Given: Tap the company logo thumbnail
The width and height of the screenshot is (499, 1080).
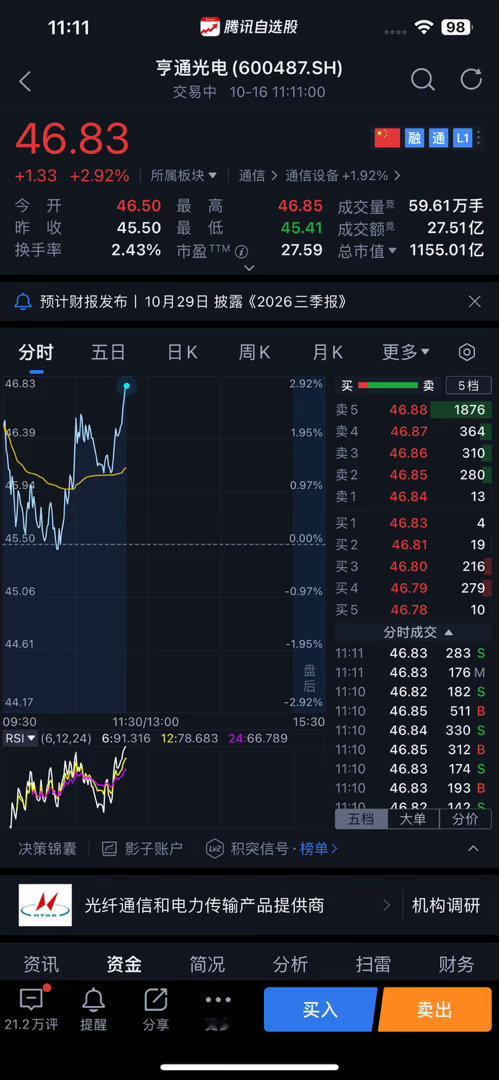Looking at the screenshot, I should [x=45, y=905].
